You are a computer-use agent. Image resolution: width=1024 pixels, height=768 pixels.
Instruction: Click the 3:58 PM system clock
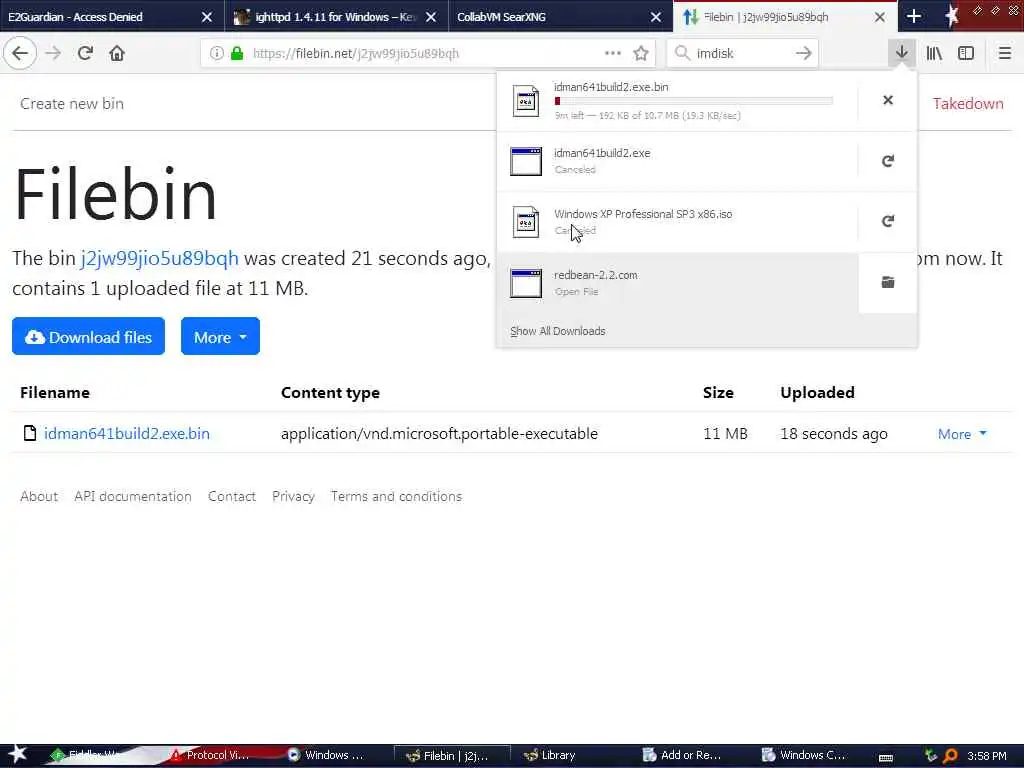click(987, 756)
